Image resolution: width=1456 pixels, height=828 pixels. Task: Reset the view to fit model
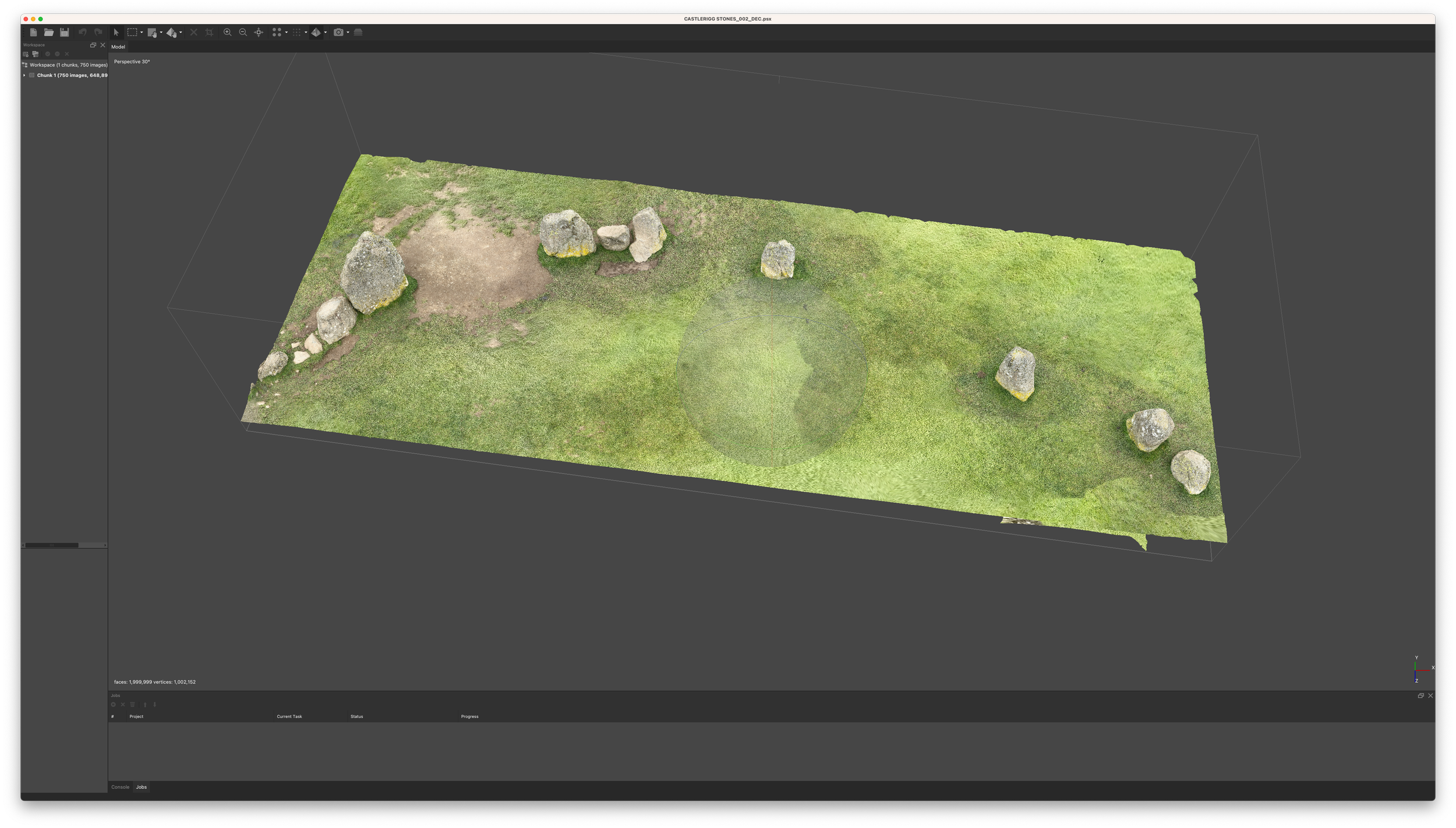pos(259,33)
